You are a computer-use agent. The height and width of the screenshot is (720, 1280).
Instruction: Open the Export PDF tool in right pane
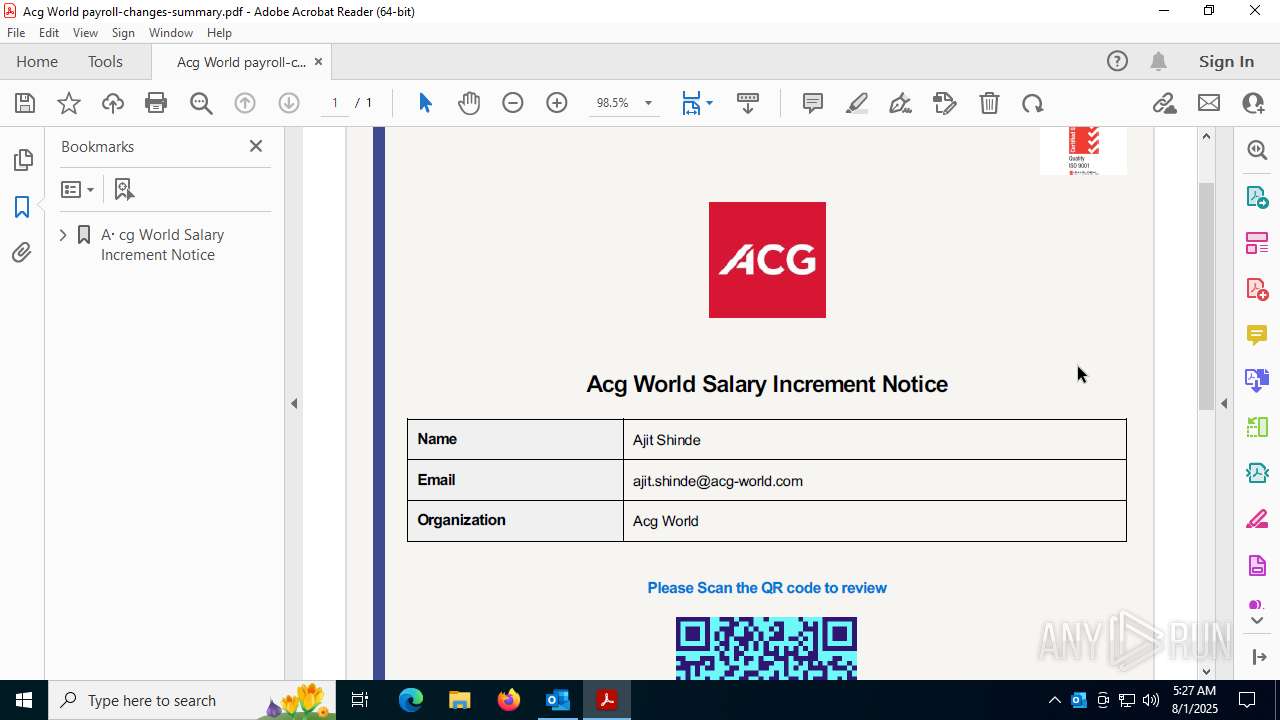tap(1257, 197)
